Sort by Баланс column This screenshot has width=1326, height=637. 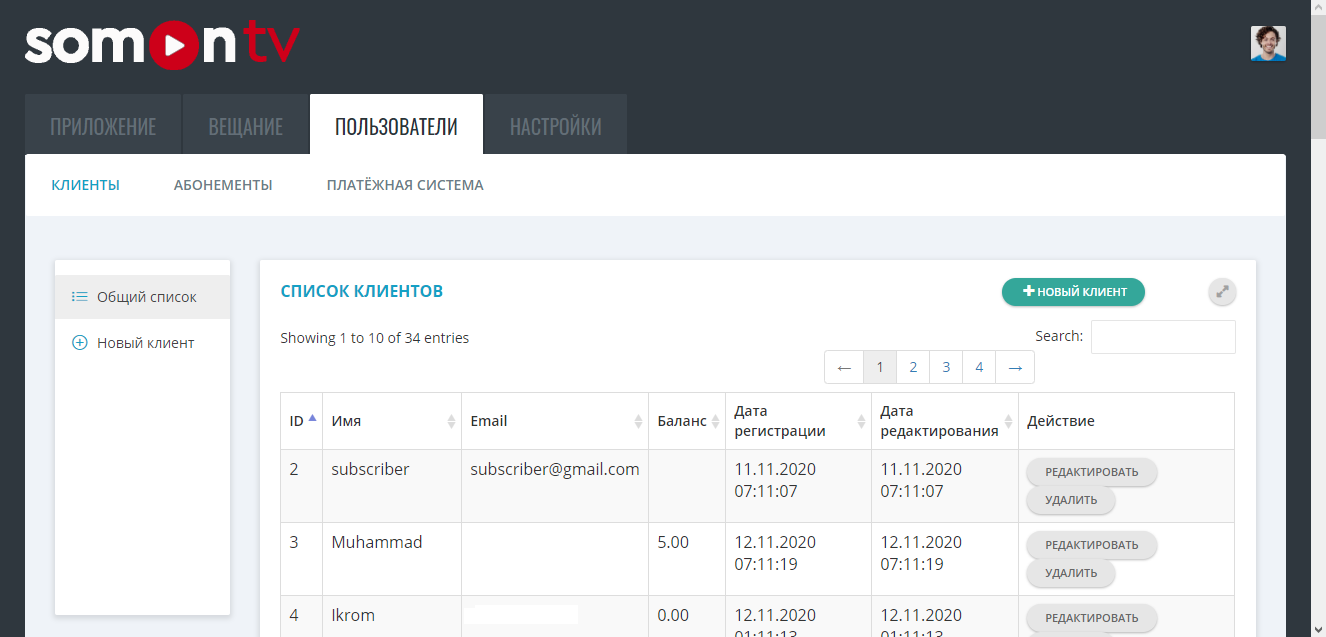point(686,421)
